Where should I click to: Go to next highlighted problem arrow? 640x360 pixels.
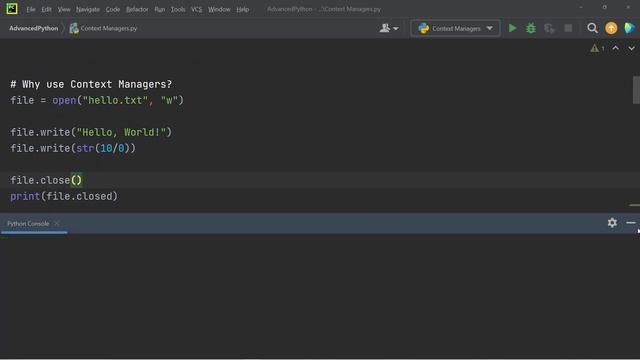coord(631,49)
